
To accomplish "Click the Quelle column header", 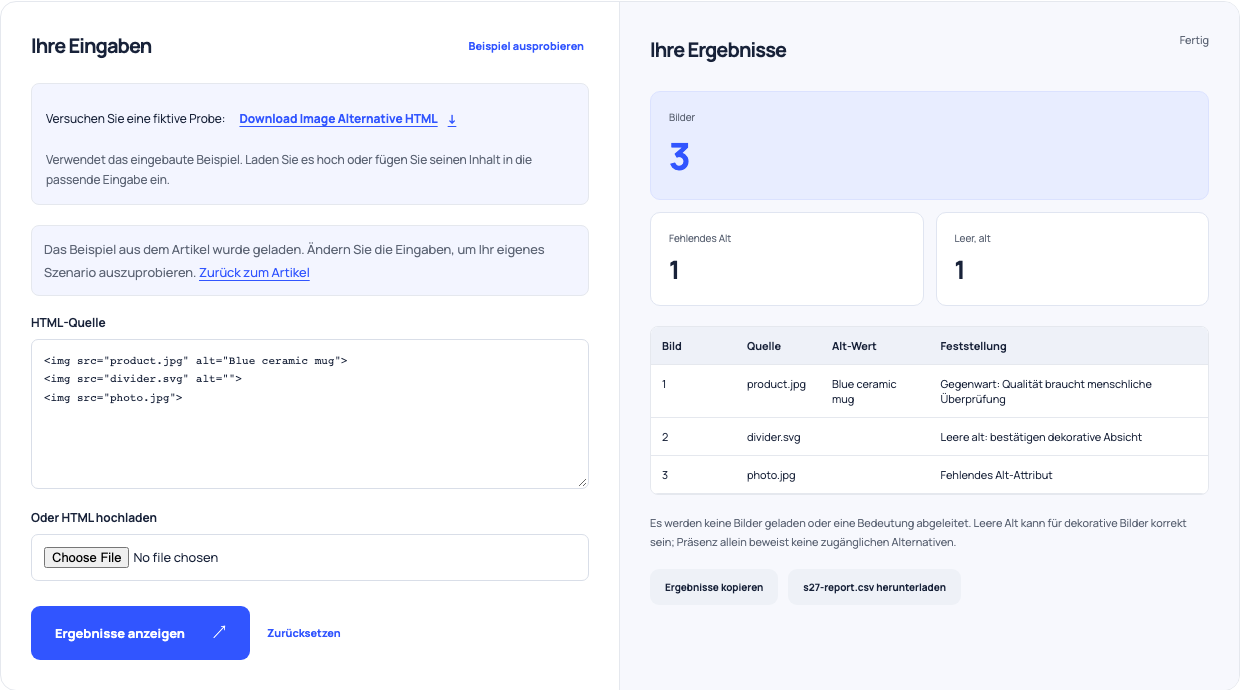I will 764,346.
